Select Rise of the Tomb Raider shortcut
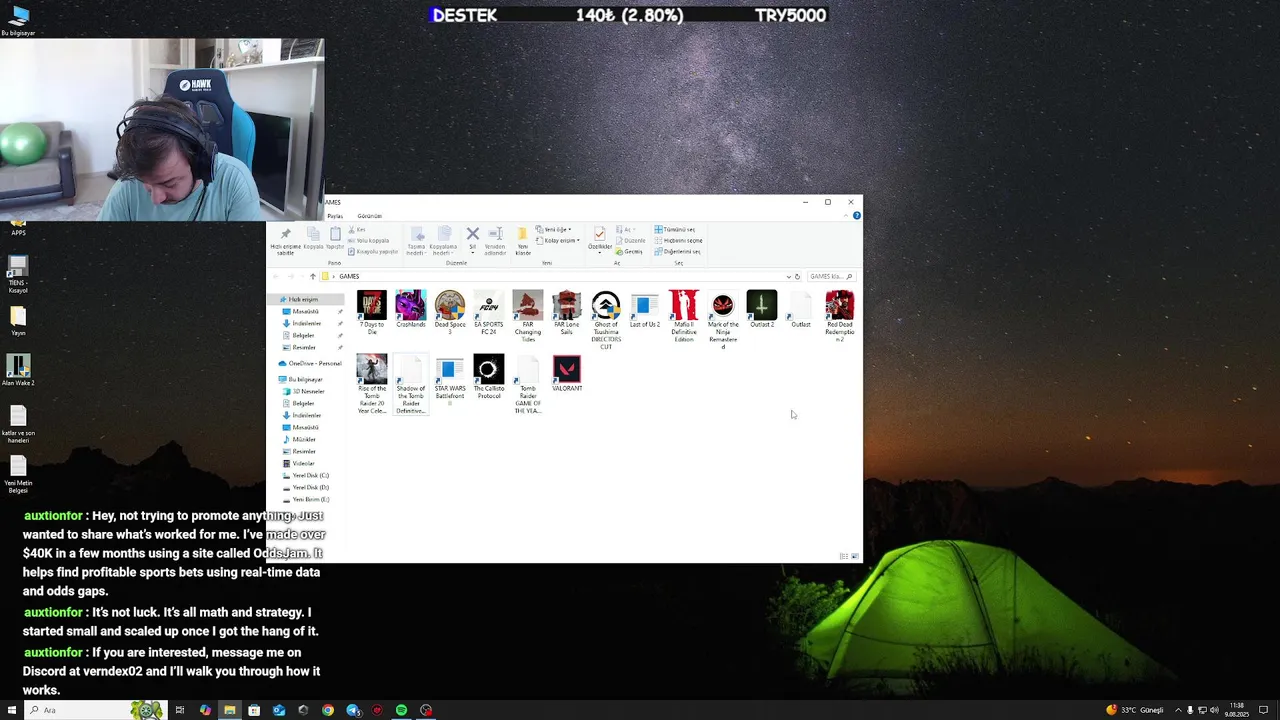The height and width of the screenshot is (720, 1280). [x=372, y=383]
